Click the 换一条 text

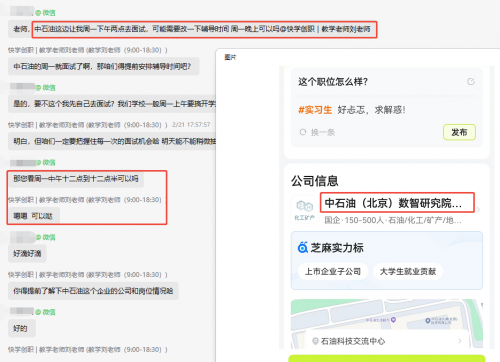click(323, 133)
